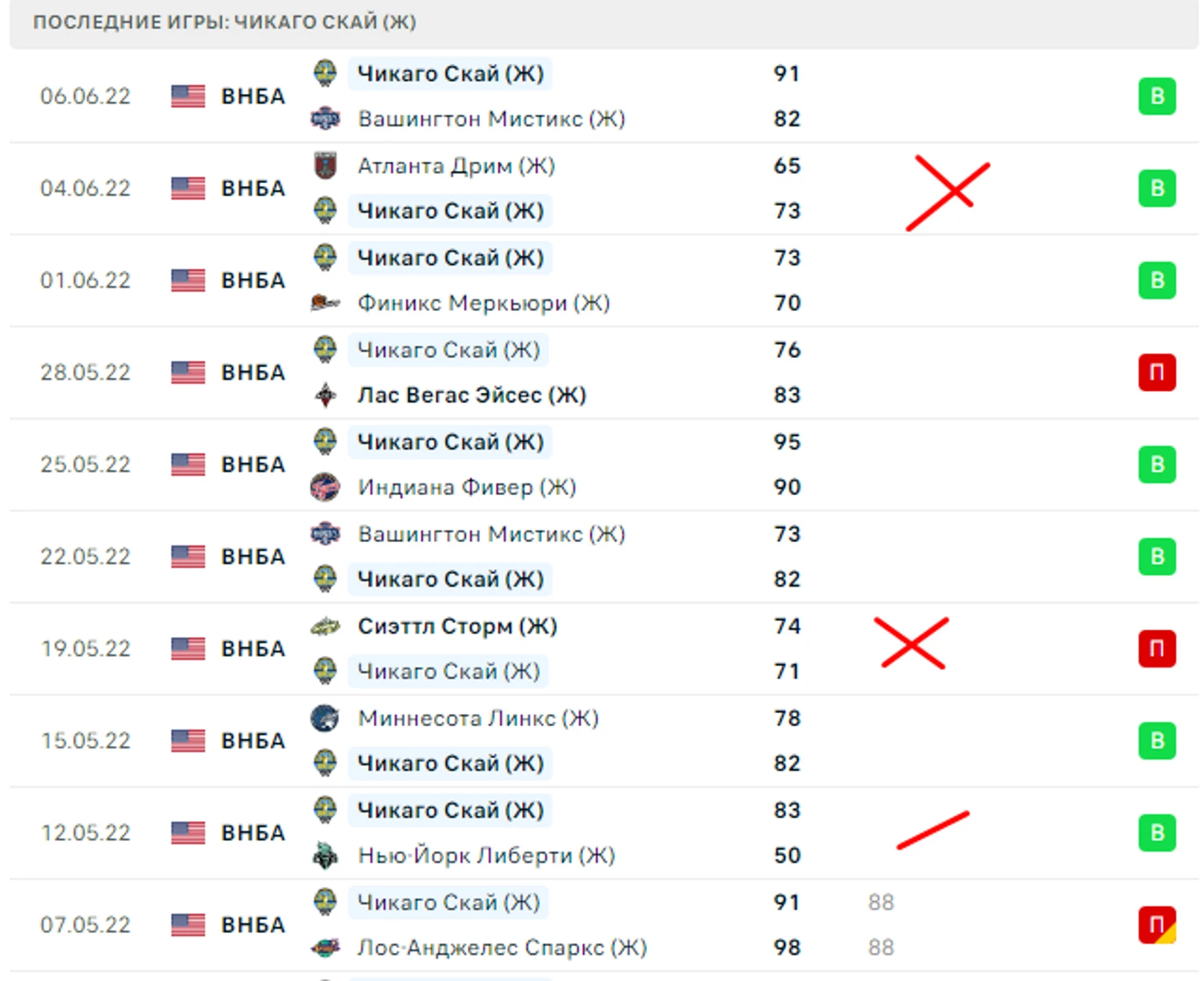Click the Atlanta Dream team logo

(x=325, y=166)
